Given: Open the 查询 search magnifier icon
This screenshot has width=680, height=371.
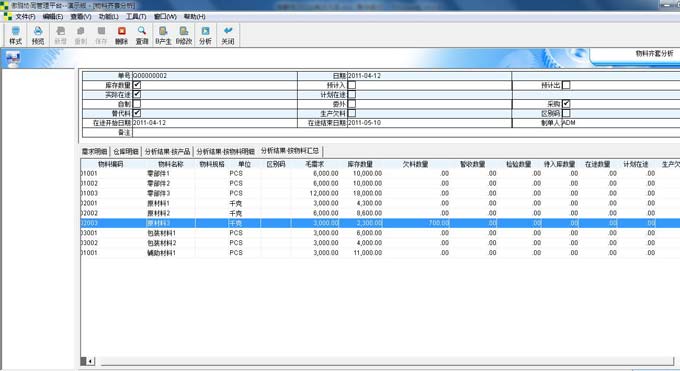Looking at the screenshot, I should pos(142,35).
